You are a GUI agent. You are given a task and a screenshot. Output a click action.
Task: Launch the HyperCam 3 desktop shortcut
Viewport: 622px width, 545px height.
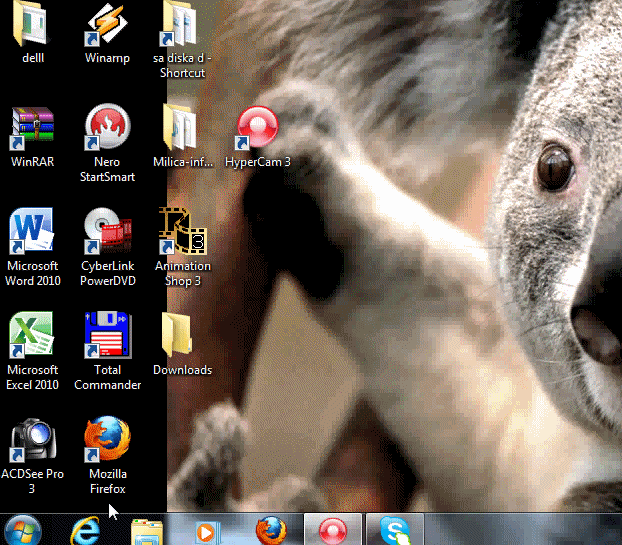click(256, 128)
